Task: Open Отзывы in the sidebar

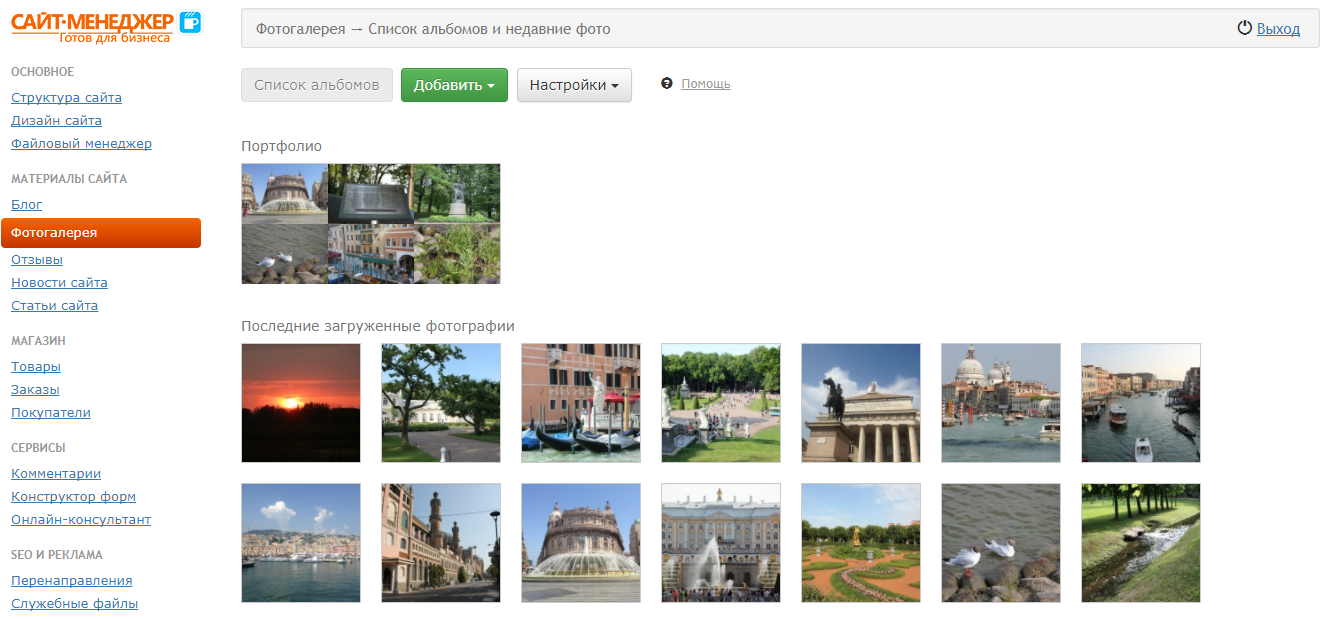Action: 37,260
